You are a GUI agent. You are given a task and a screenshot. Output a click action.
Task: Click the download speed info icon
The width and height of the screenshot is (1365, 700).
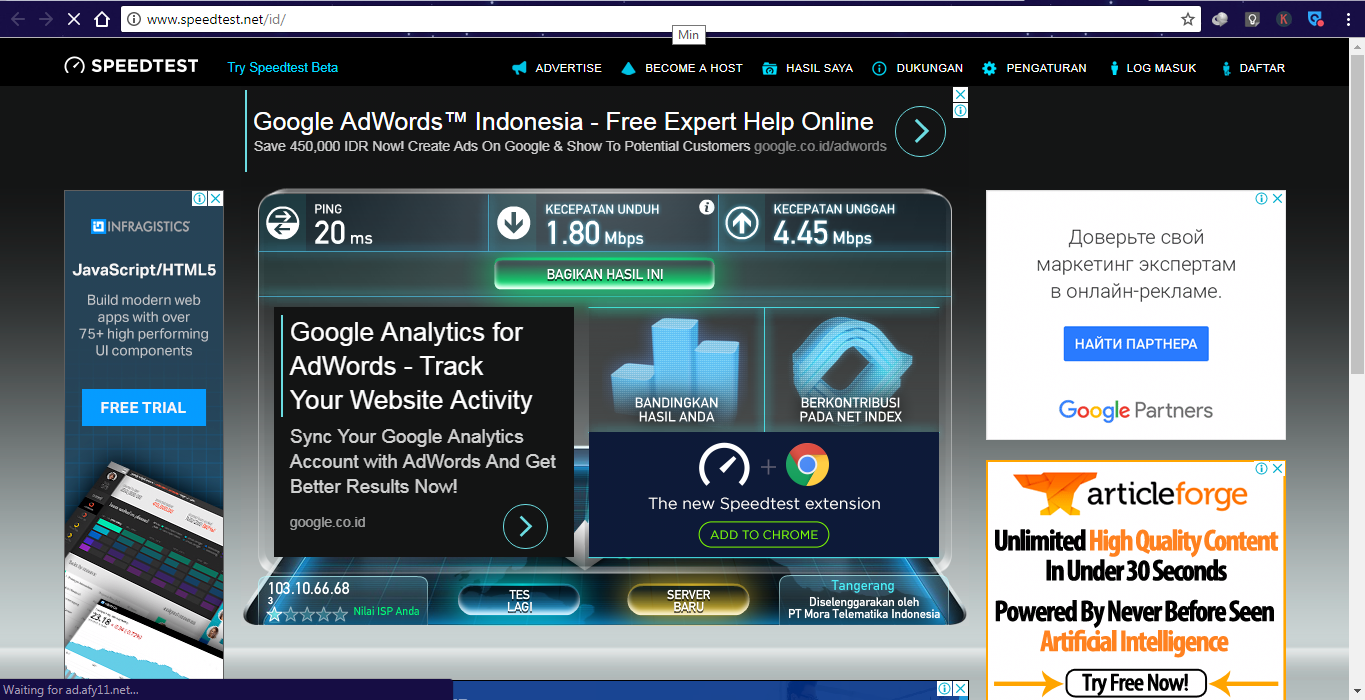coord(707,207)
